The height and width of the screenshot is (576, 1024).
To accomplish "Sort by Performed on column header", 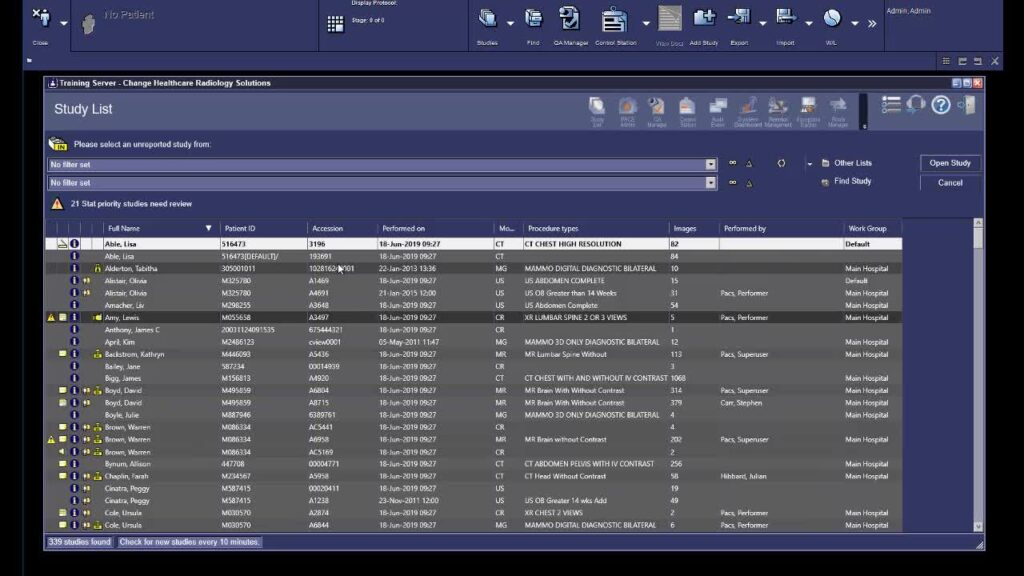I will point(436,229).
